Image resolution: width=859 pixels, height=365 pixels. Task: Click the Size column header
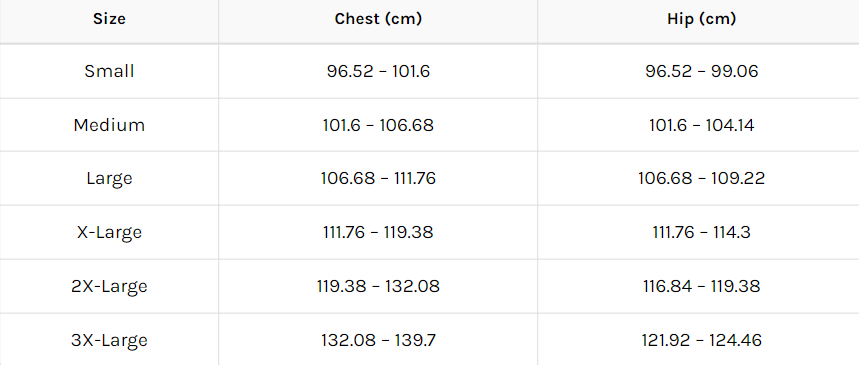(109, 19)
